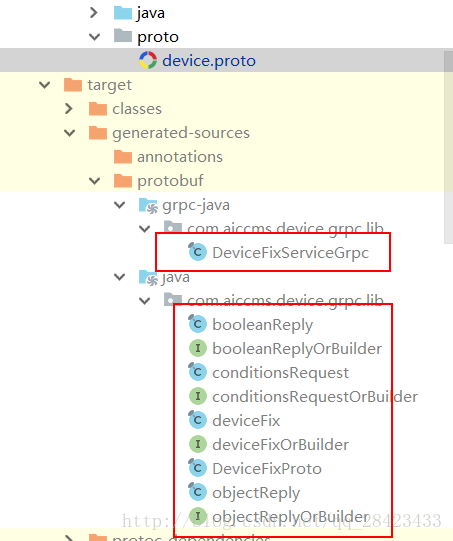Click the device.proto file icon
The image size is (453, 541).
pyautogui.click(x=148, y=60)
